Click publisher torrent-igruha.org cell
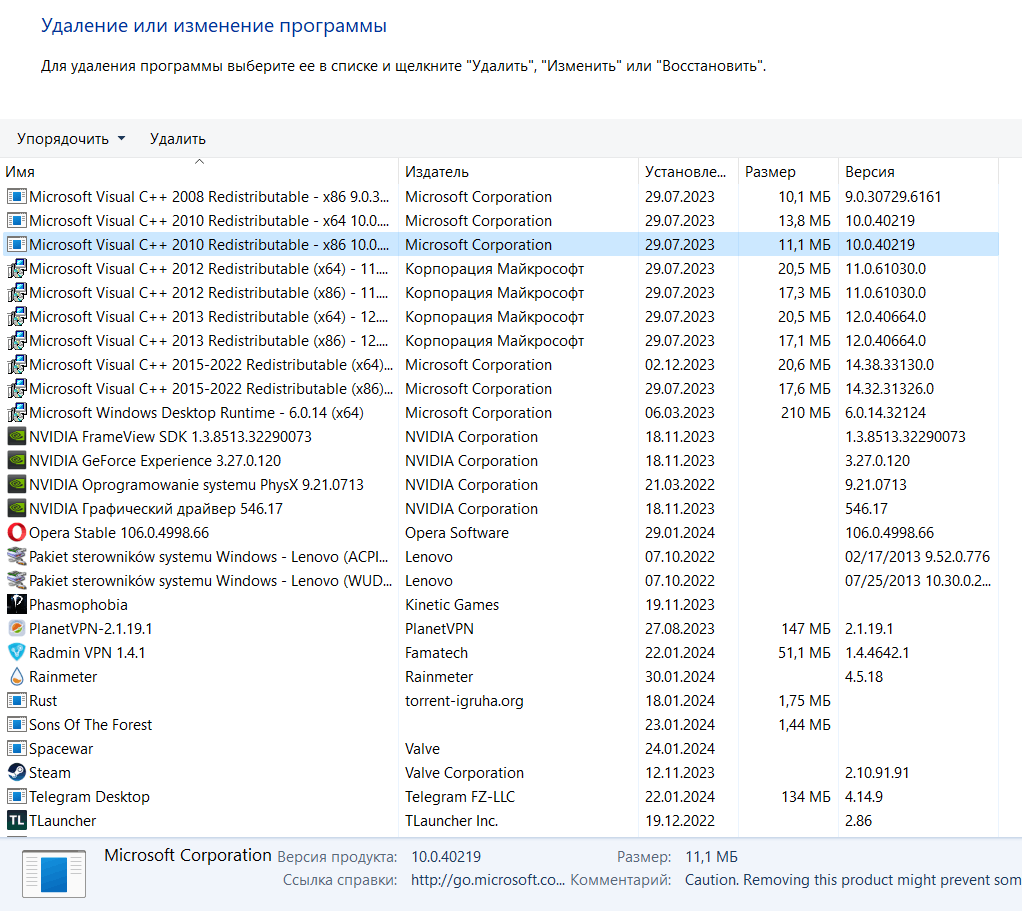 [x=464, y=701]
